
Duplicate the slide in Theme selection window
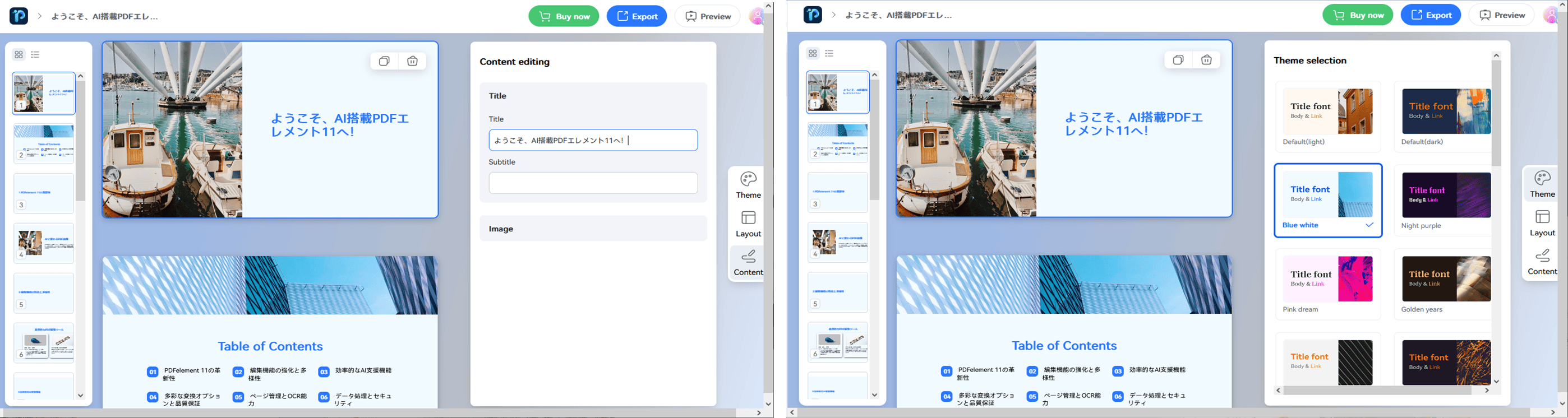(x=1178, y=59)
